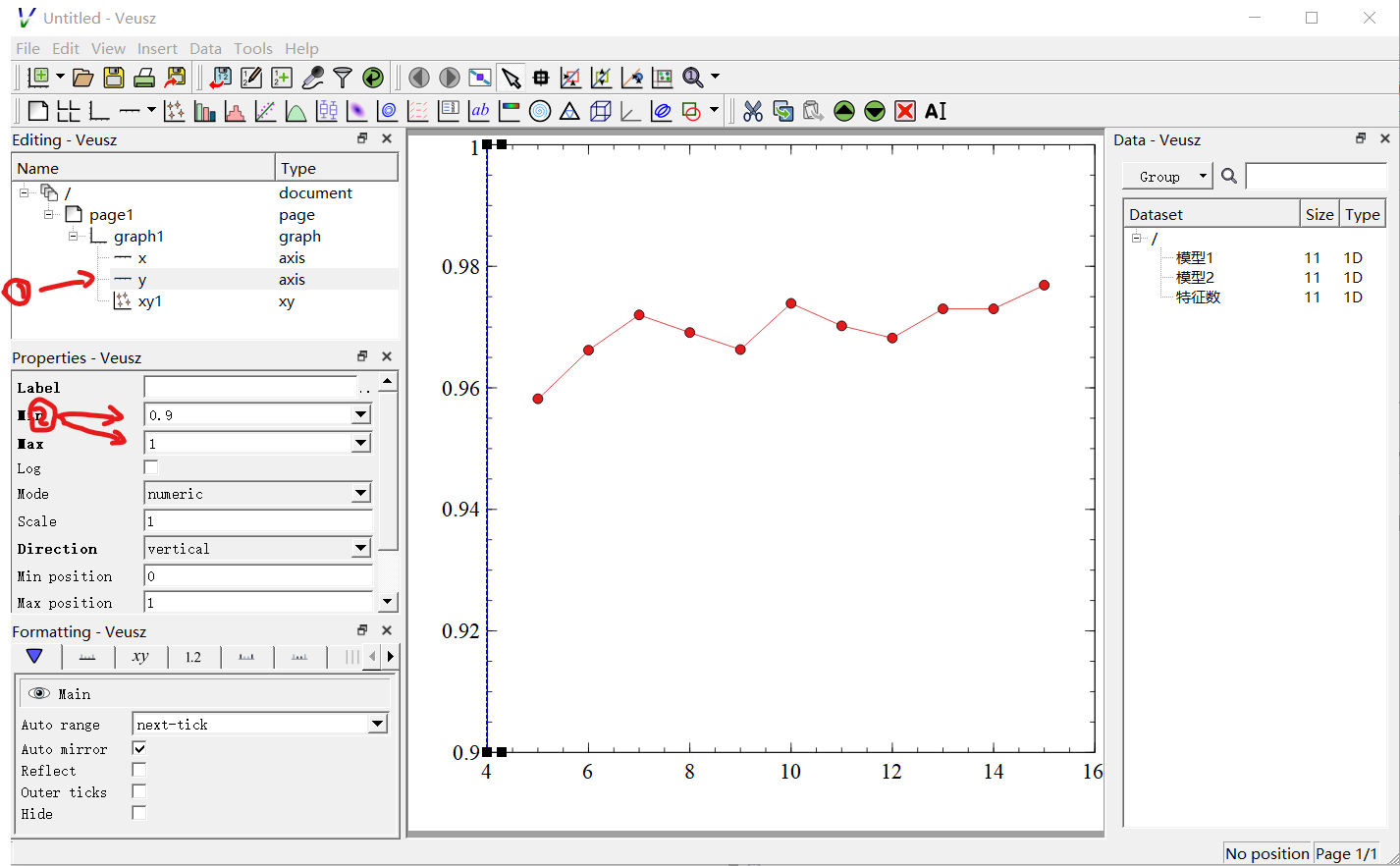Enable the Outer ticks checkbox
The height and width of the screenshot is (866, 1400).
139,791
